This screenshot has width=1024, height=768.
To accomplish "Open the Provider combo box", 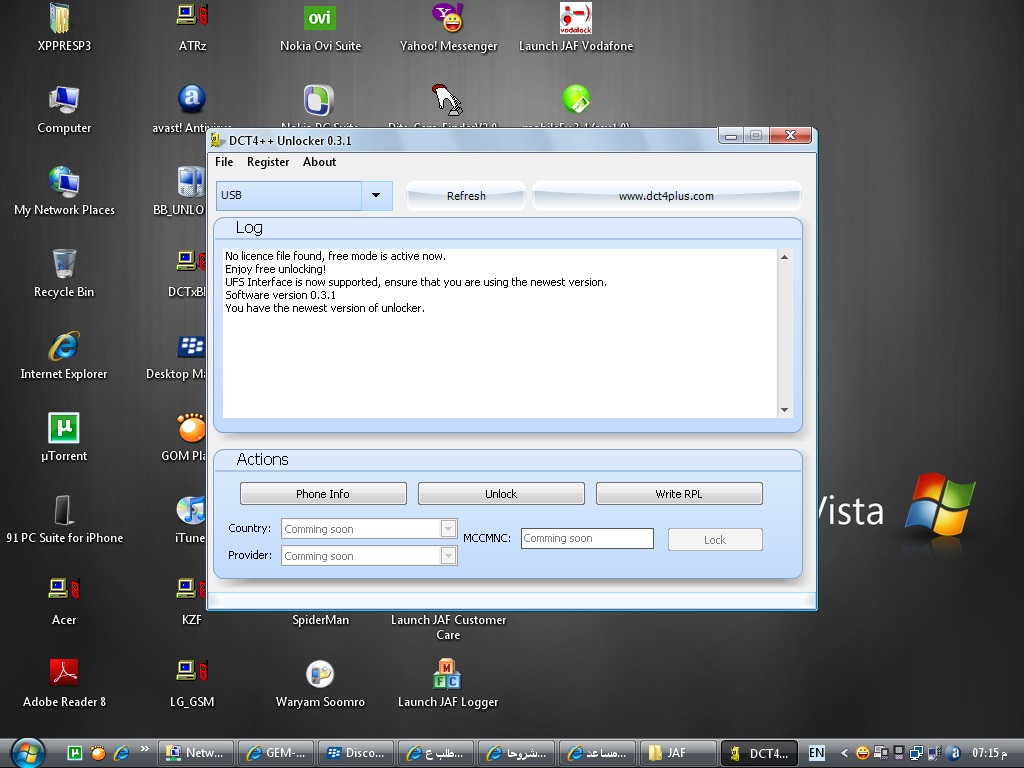I will click(x=369, y=555).
